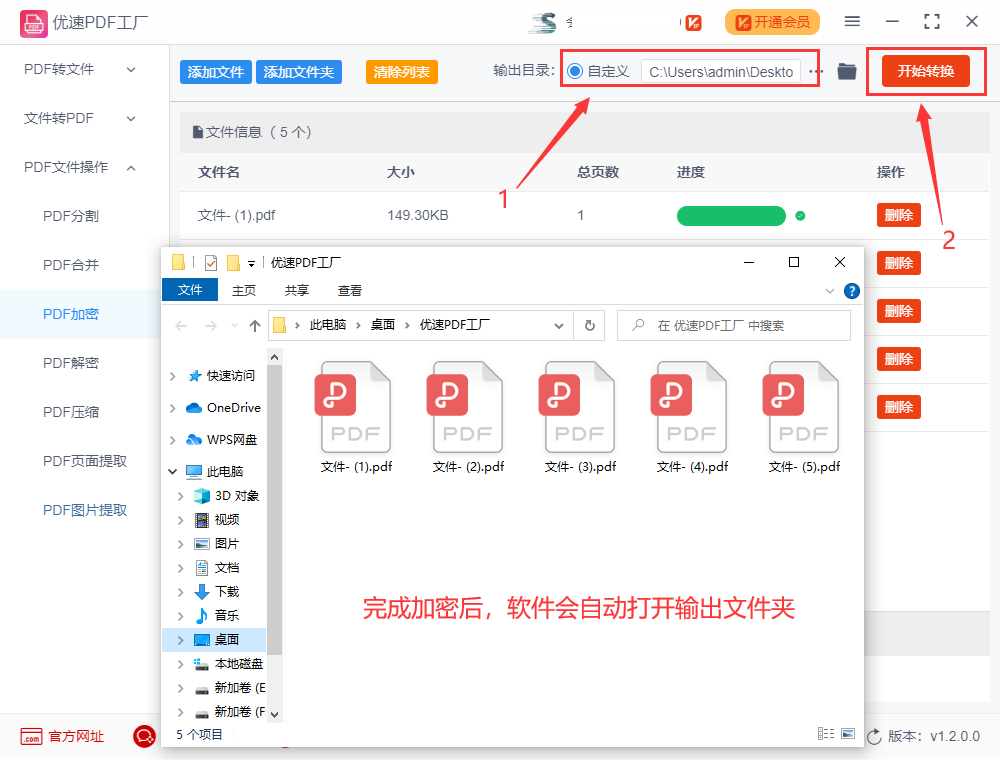Click the 清除列表 button
Screen dimensions: 1000x760
(x=402, y=72)
